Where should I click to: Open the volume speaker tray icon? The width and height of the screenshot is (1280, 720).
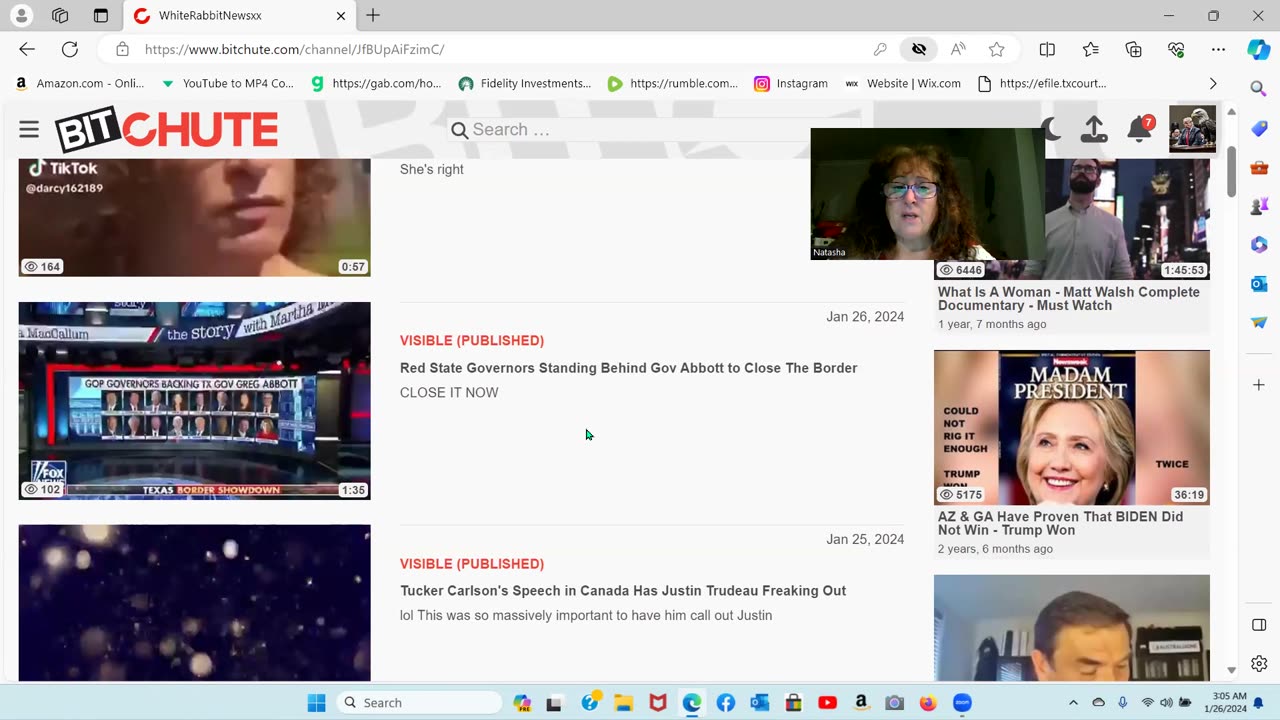point(1166,703)
